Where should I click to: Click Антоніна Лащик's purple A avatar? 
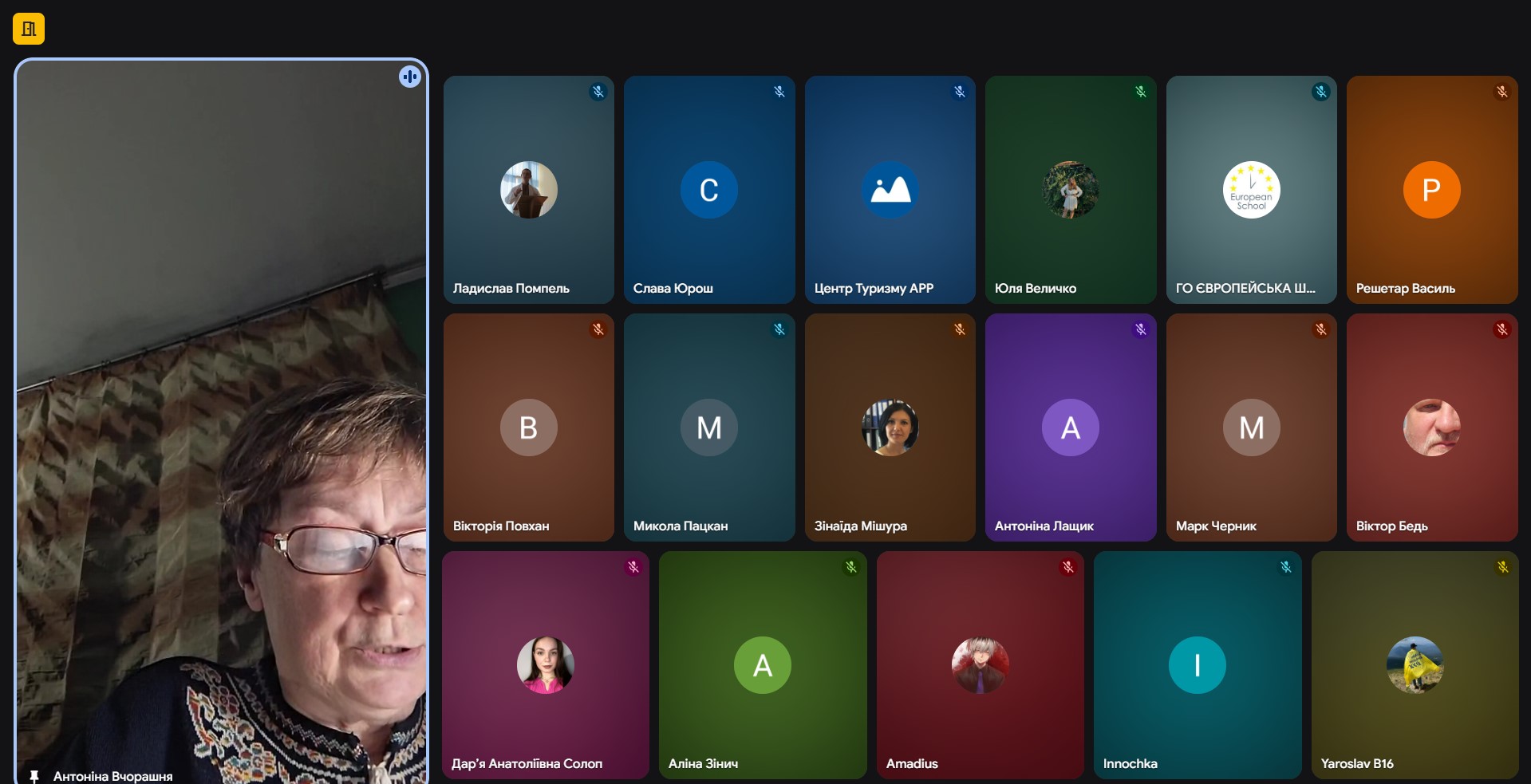coord(1071,427)
